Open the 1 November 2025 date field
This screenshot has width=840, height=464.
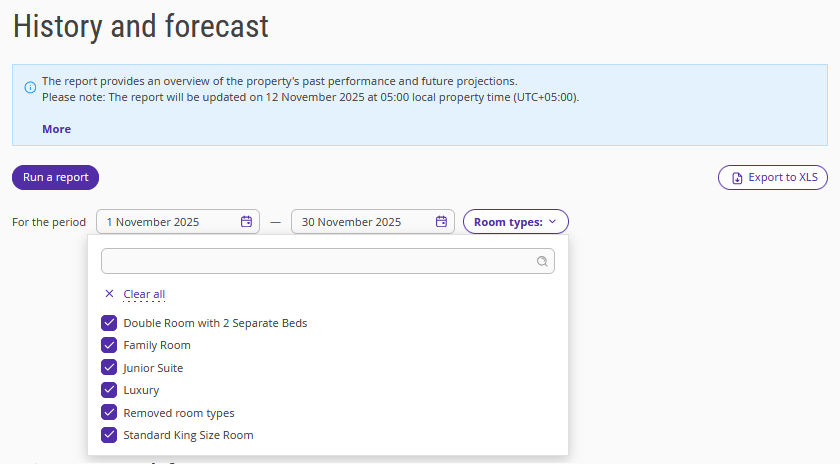178,222
